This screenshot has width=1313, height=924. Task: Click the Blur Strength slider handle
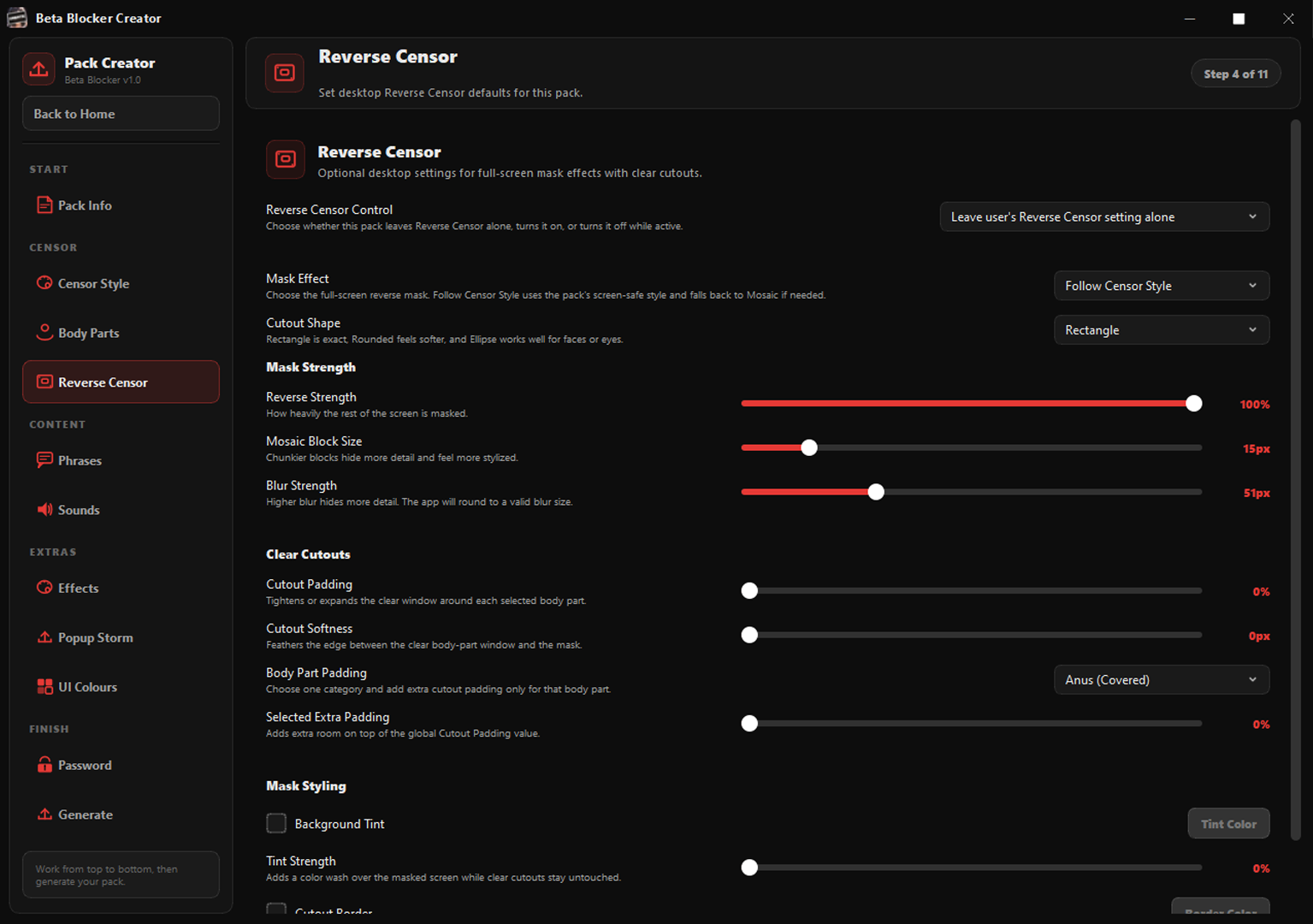pyautogui.click(x=875, y=492)
